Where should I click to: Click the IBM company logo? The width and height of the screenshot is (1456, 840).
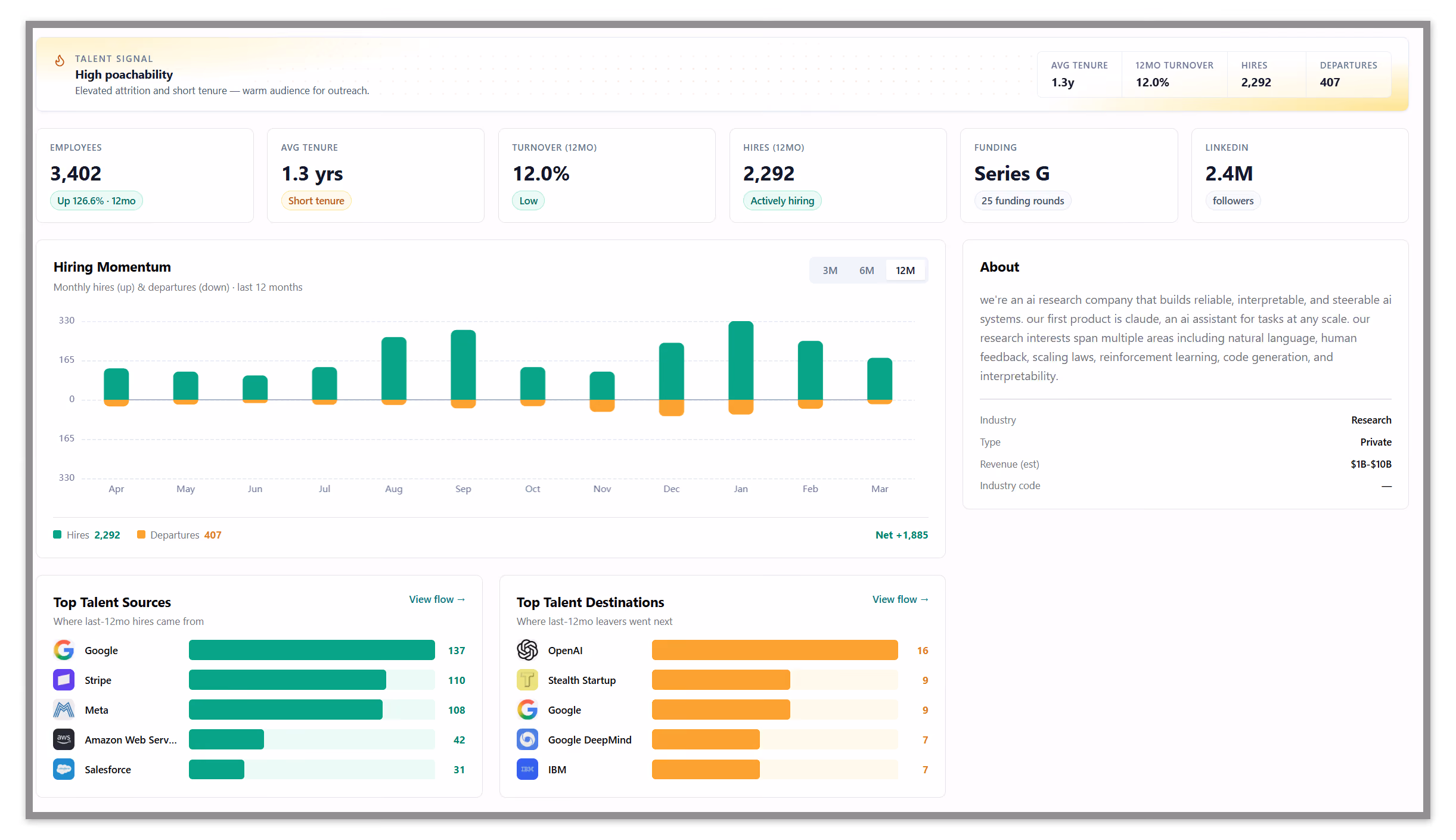pos(527,769)
